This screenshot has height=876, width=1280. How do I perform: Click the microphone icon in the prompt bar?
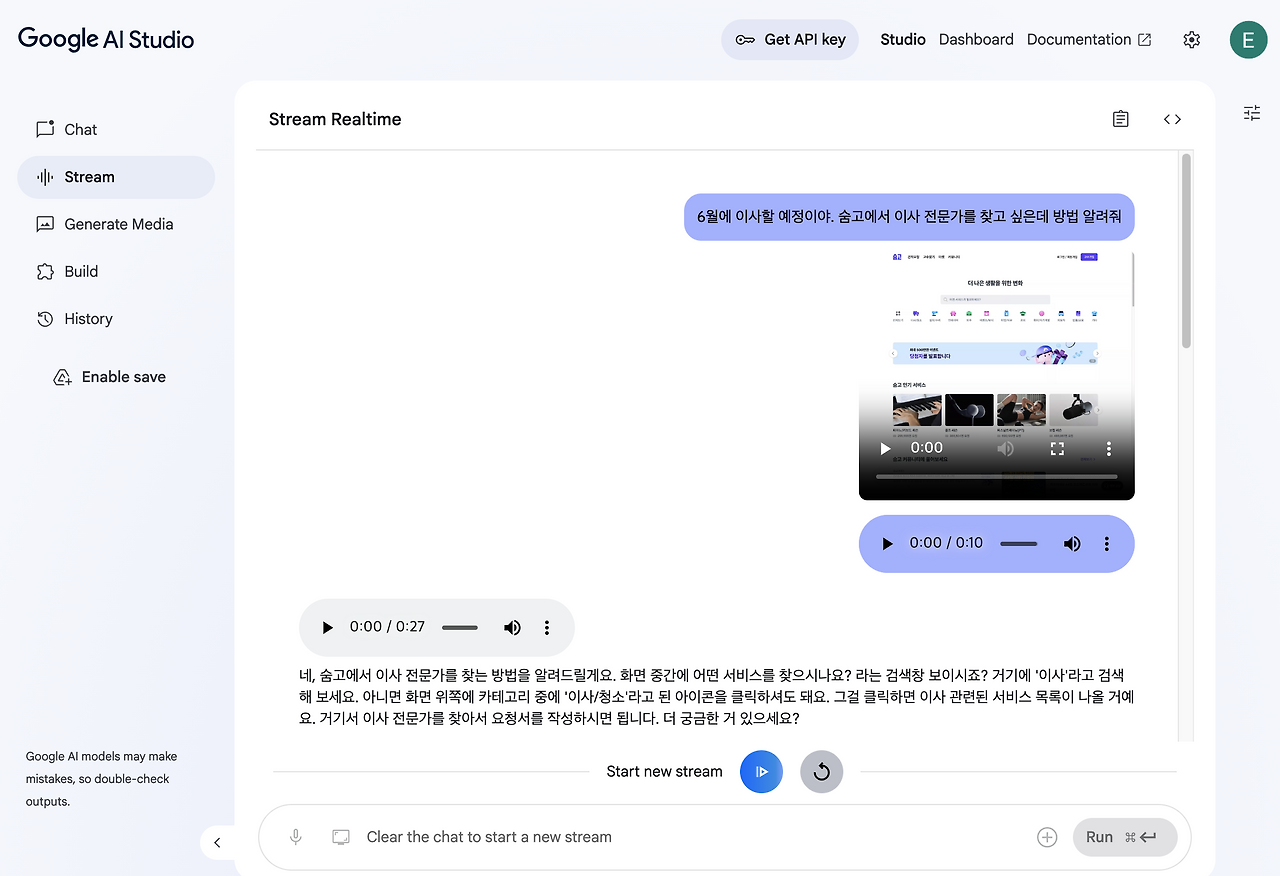[295, 837]
